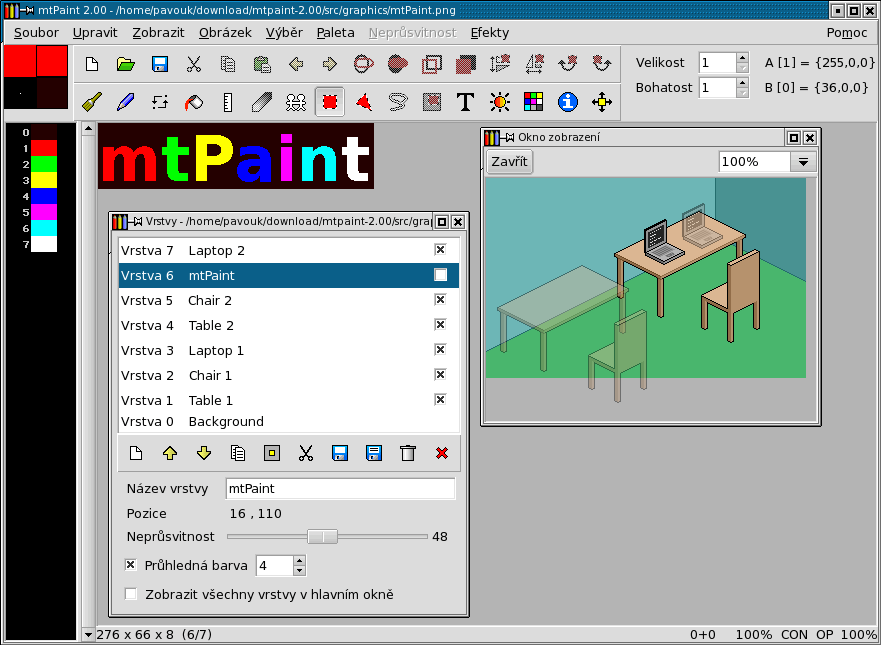The height and width of the screenshot is (645, 881).
Task: Hide the Vrstva 5 Chair 2 layer
Action: pos(440,300)
